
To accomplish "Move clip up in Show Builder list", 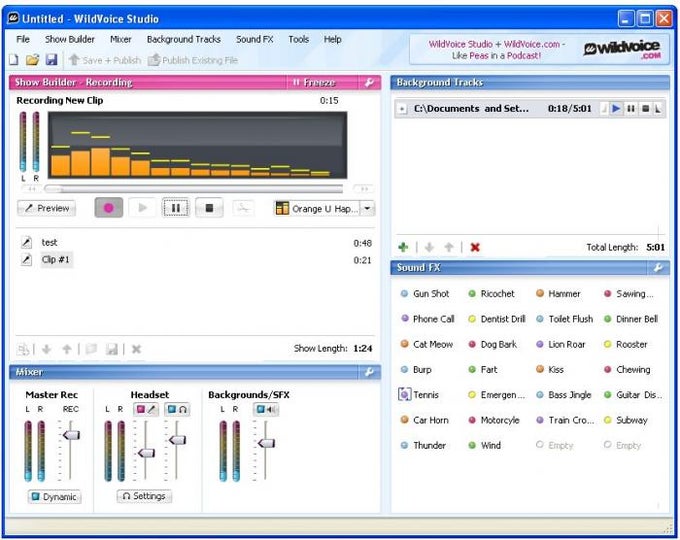I will coord(67,349).
